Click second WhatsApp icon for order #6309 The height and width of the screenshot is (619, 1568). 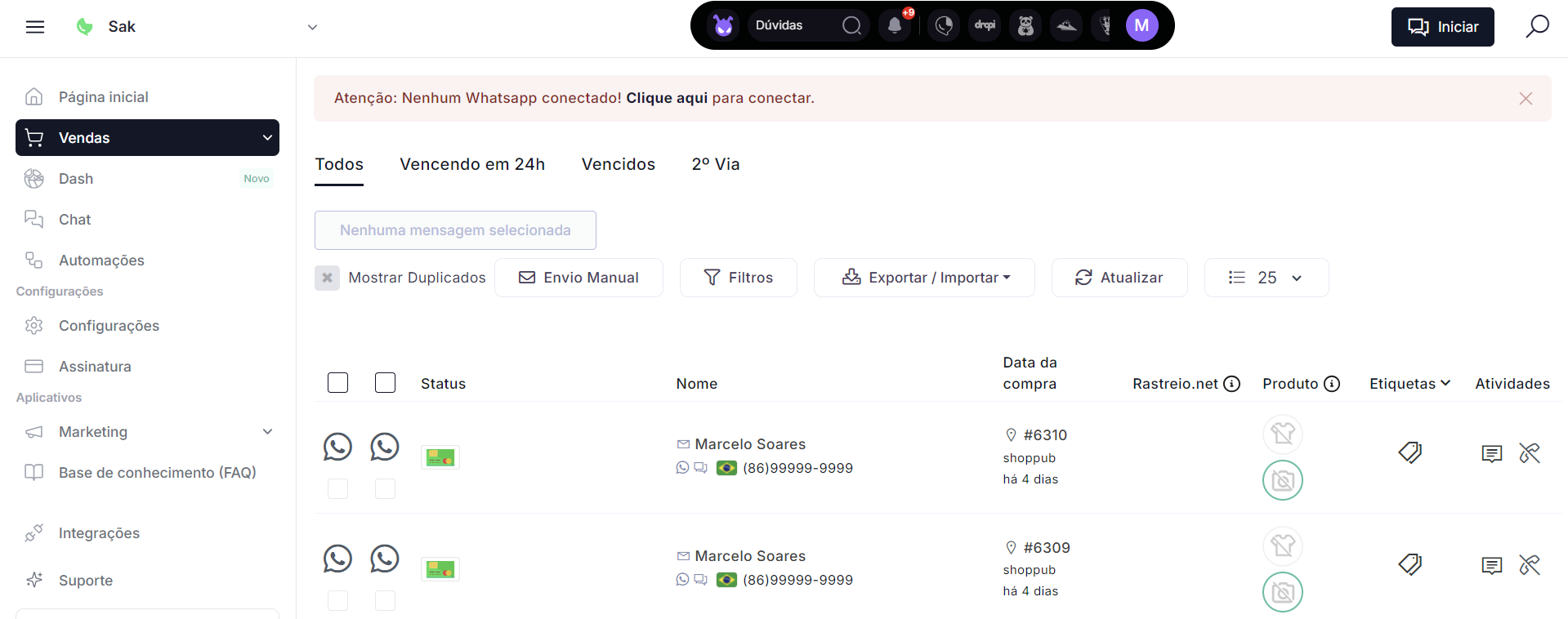[x=385, y=559]
